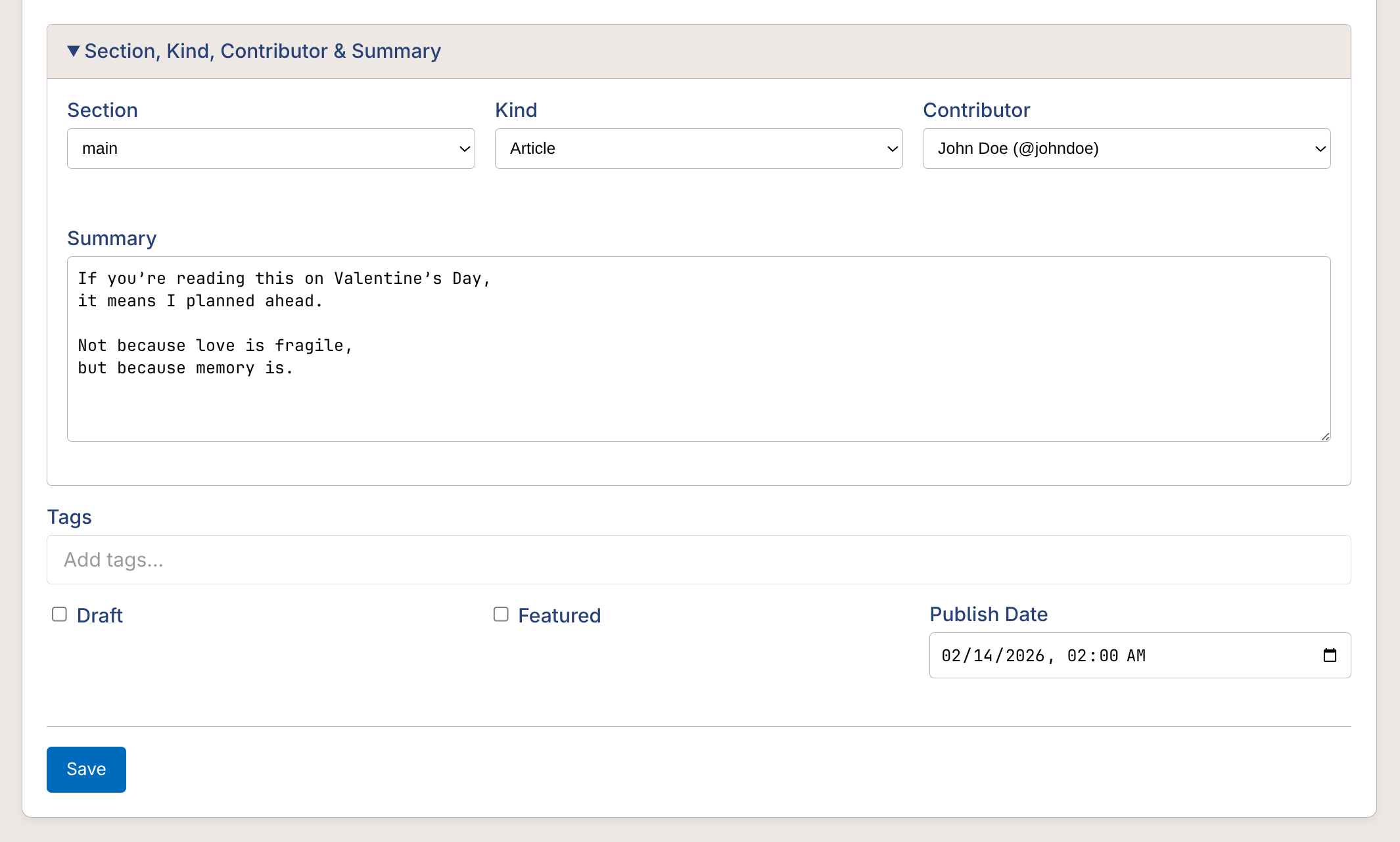Click the Kind dropdown chevron
Image resolution: width=1400 pixels, height=842 pixels.
891,149
